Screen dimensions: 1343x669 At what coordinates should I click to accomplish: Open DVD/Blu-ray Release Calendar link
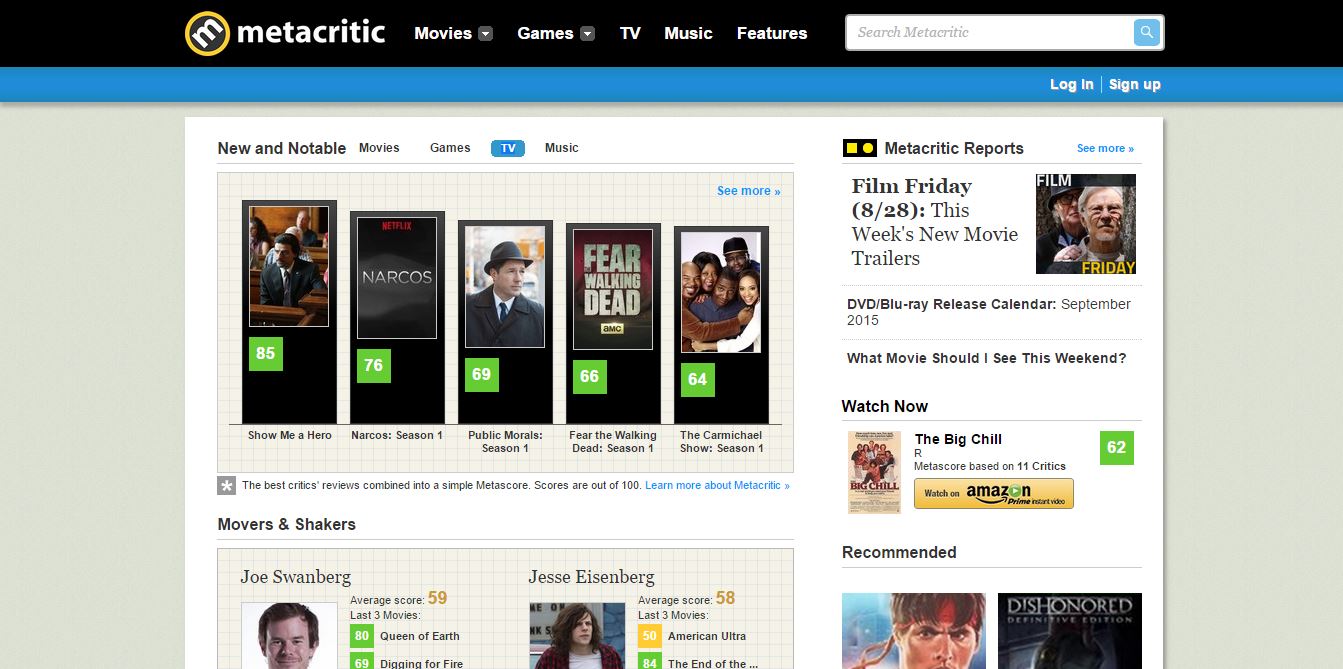989,312
